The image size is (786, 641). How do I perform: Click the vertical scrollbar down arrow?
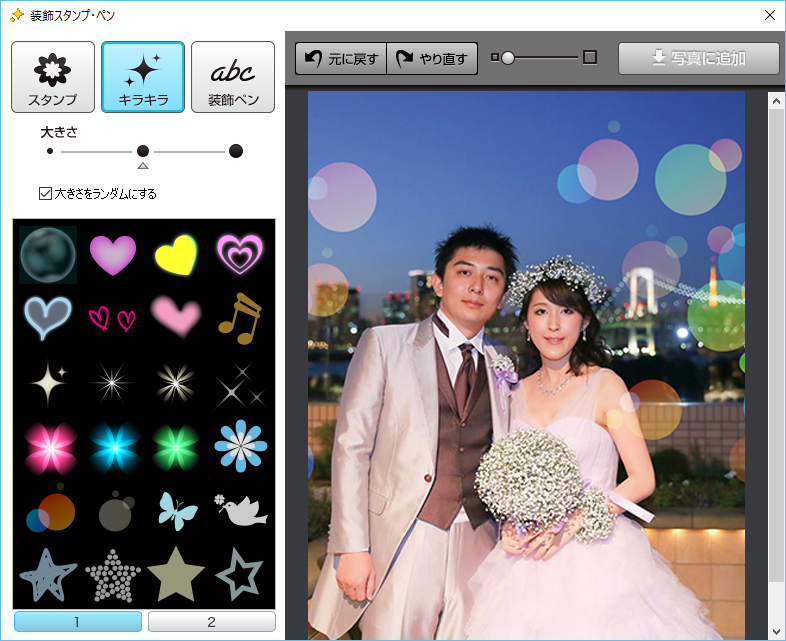[x=776, y=631]
